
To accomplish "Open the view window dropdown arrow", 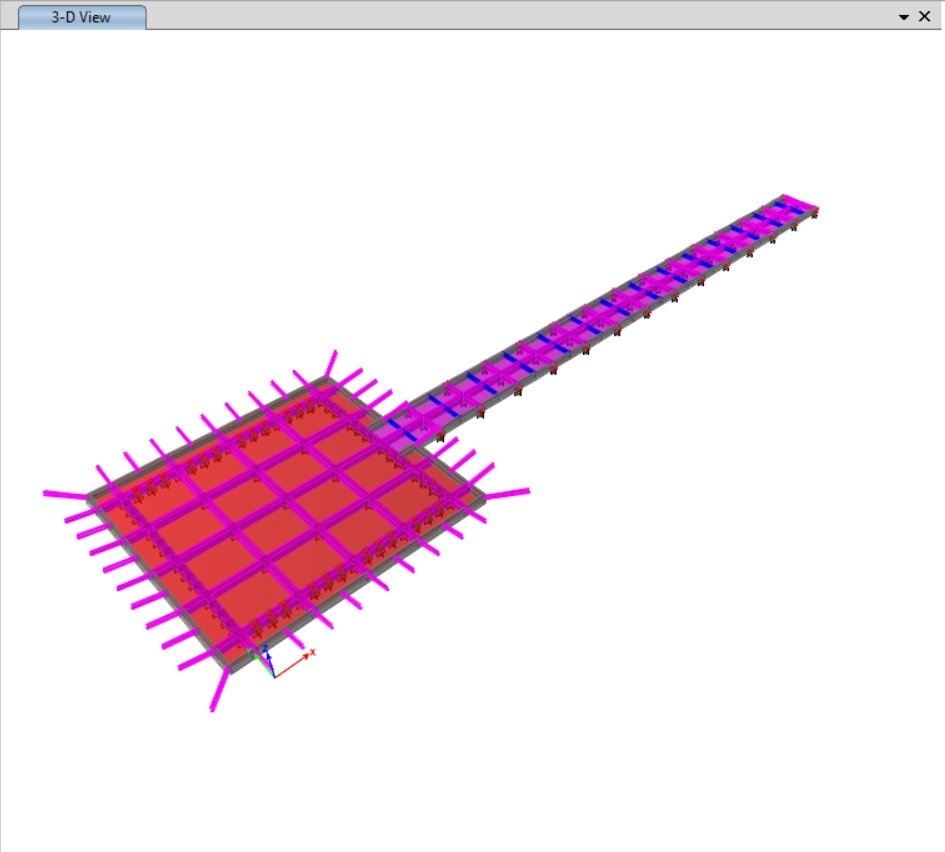I will (904, 17).
